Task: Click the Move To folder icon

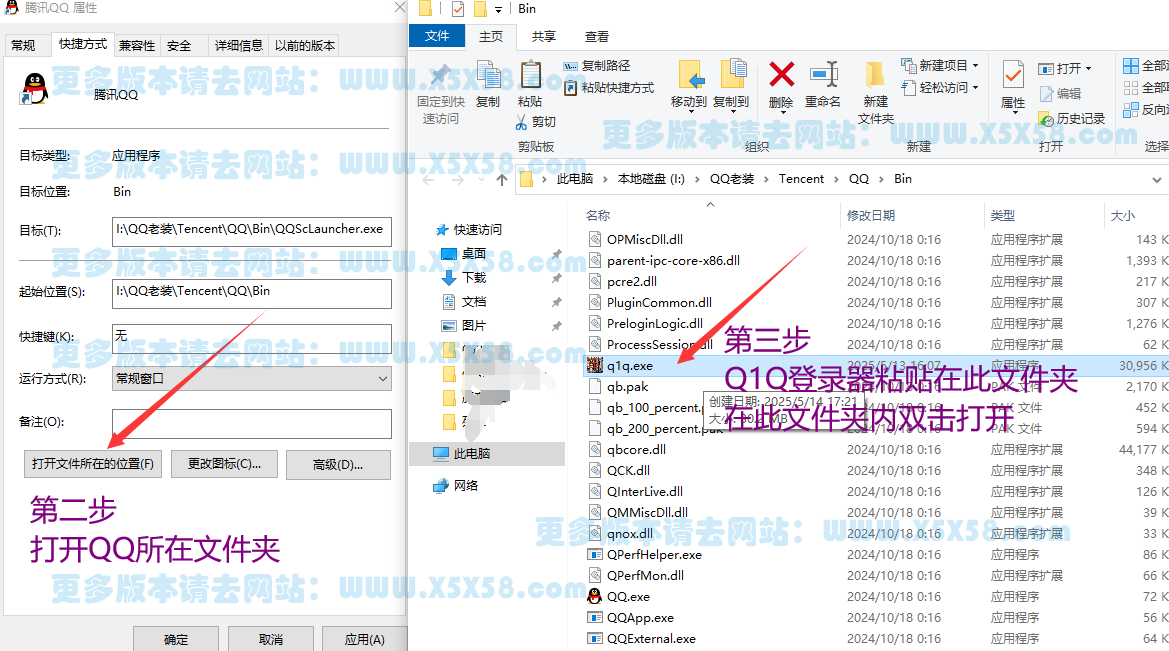Action: [x=689, y=76]
